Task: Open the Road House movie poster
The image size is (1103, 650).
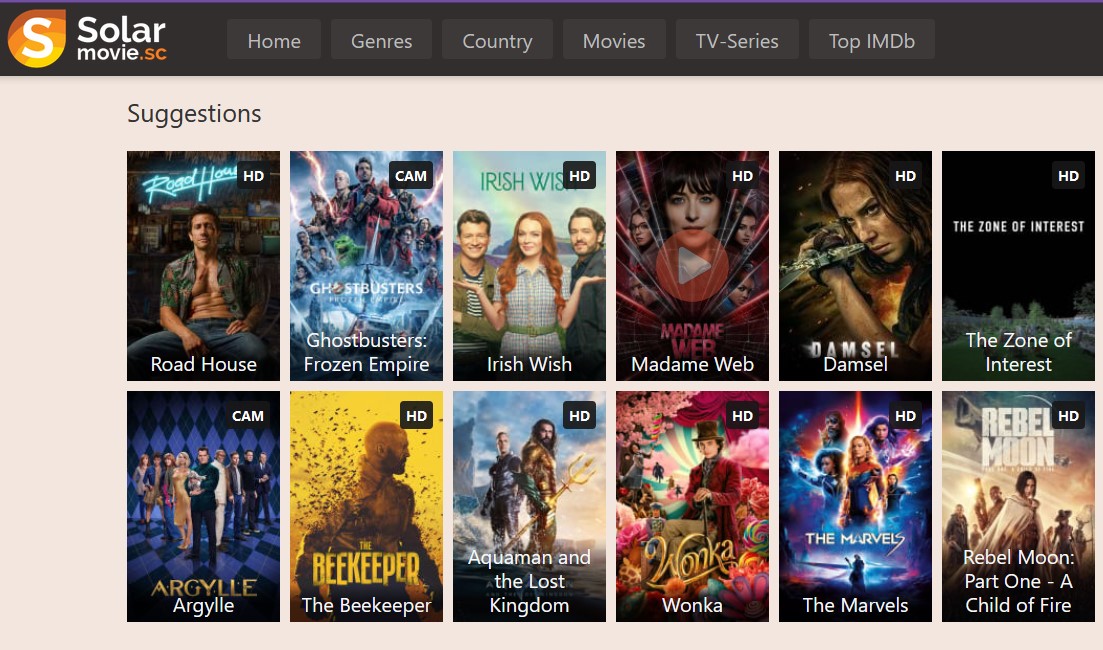Action: pyautogui.click(x=203, y=266)
